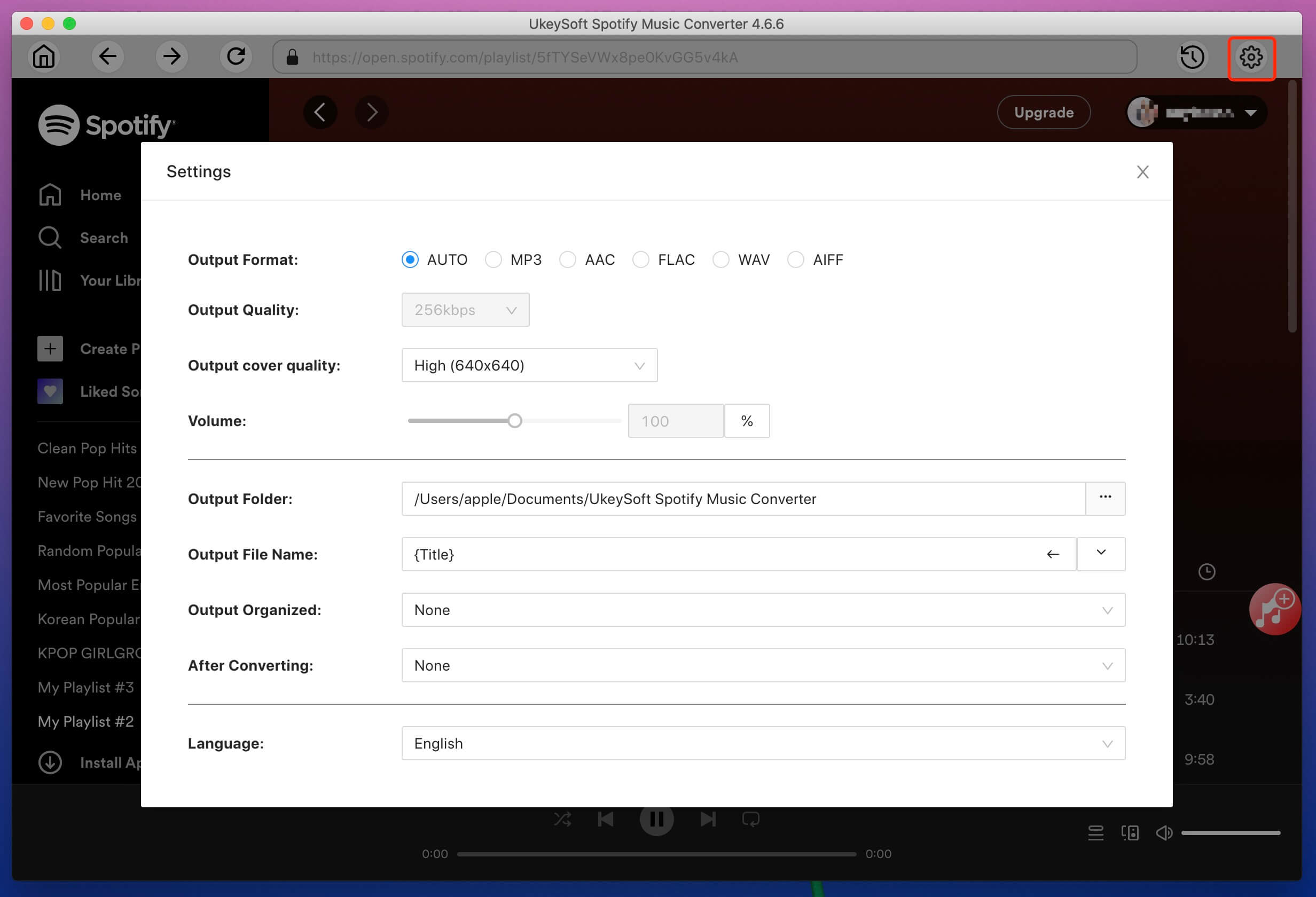Click the Settings gear icon
This screenshot has width=1316, height=897.
point(1252,57)
